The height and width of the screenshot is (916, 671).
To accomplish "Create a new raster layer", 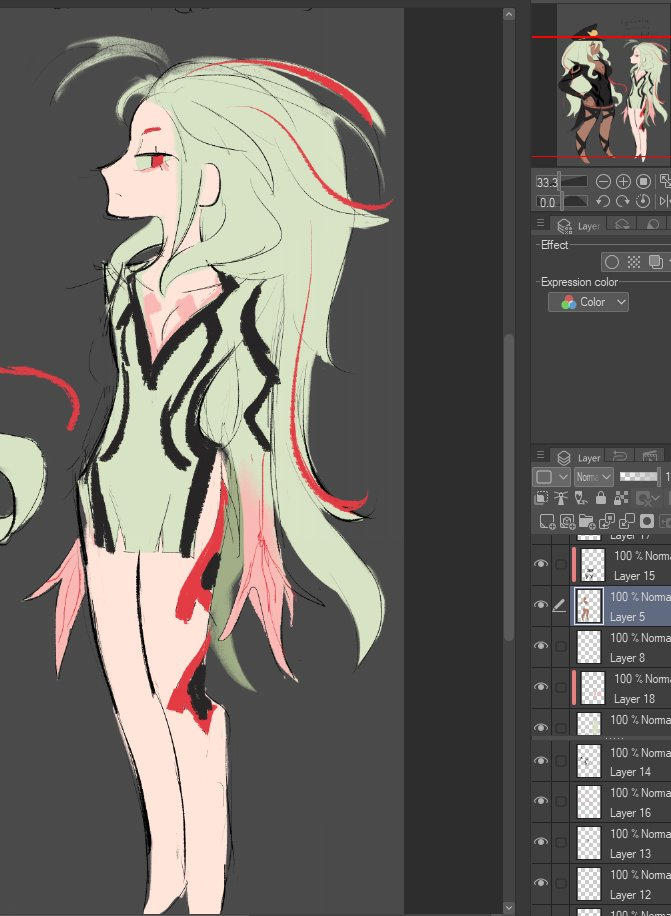I will coord(547,521).
